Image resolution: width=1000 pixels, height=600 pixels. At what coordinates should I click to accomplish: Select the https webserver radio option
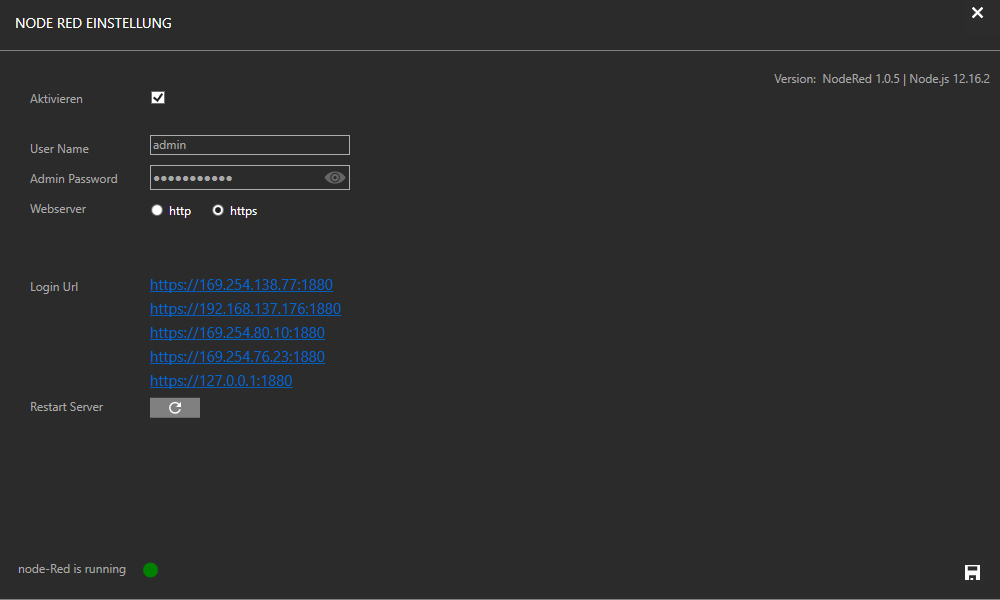(218, 211)
